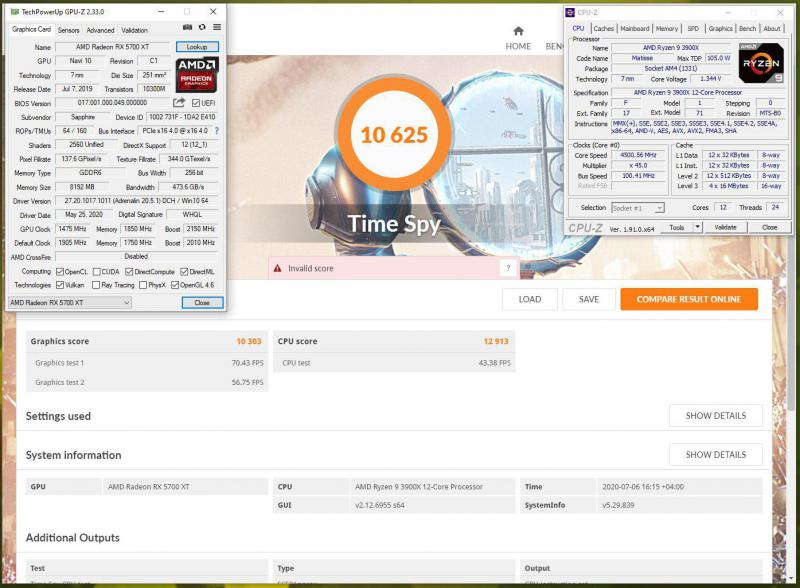The width and height of the screenshot is (800, 588).
Task: Click the Bus Interface question mark icon
Action: tap(217, 131)
